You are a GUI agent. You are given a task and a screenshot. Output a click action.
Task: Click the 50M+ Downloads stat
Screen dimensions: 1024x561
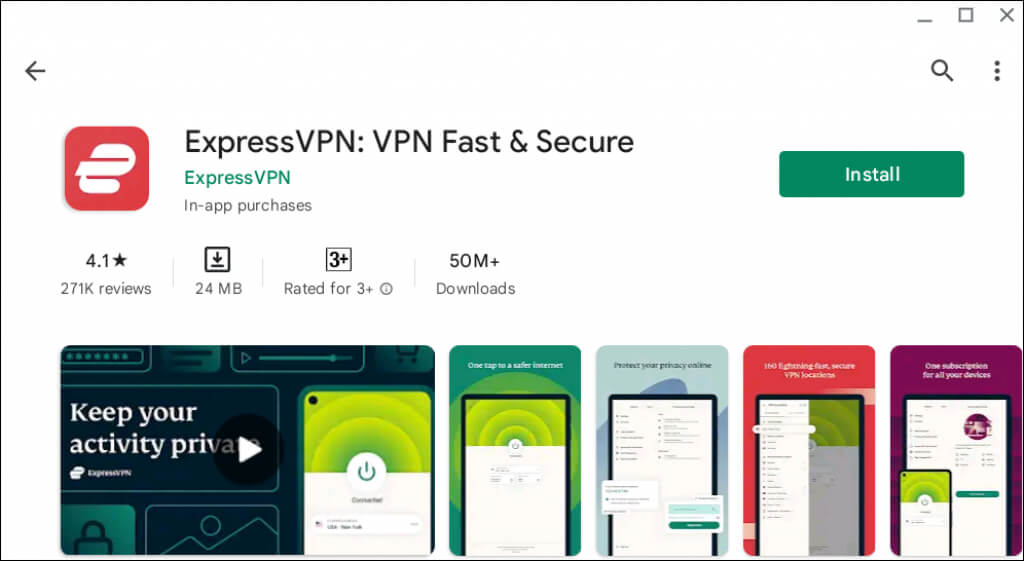[475, 274]
